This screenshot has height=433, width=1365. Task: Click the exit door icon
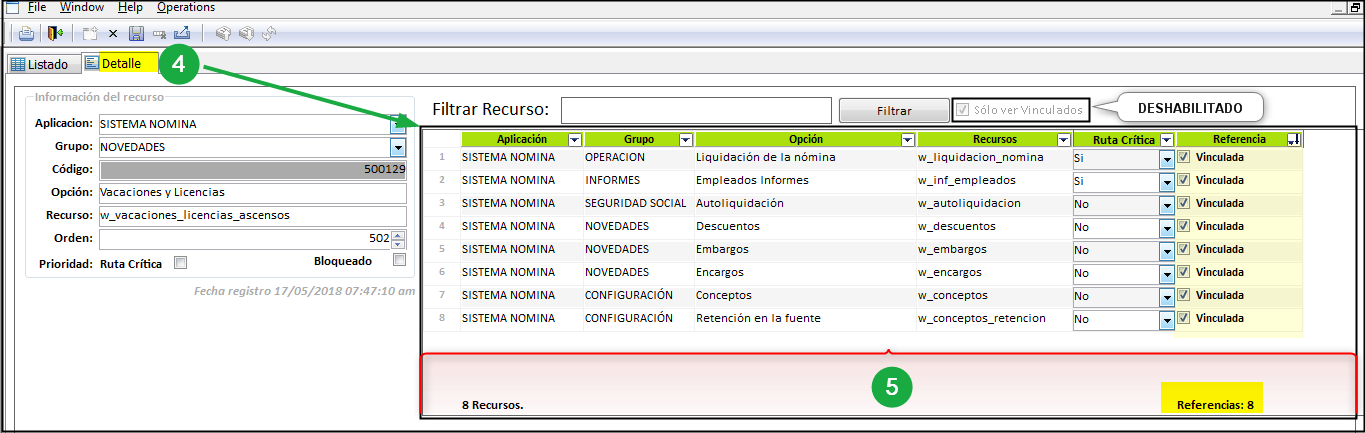coord(55,33)
